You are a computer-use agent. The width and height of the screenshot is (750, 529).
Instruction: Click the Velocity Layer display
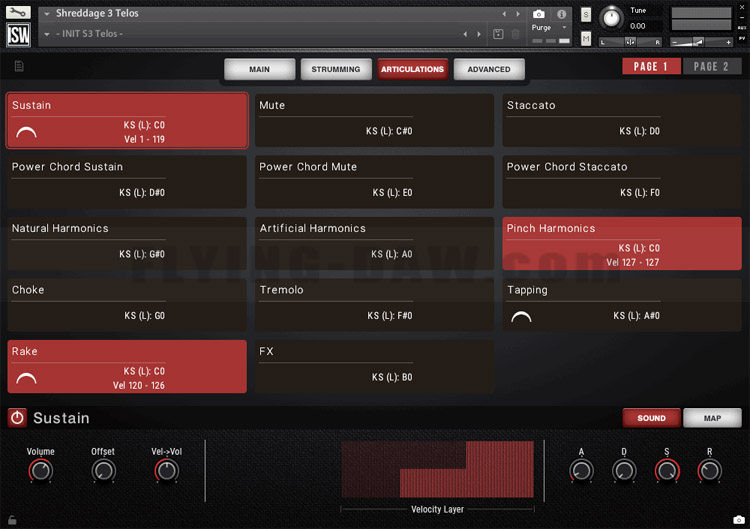coord(437,469)
